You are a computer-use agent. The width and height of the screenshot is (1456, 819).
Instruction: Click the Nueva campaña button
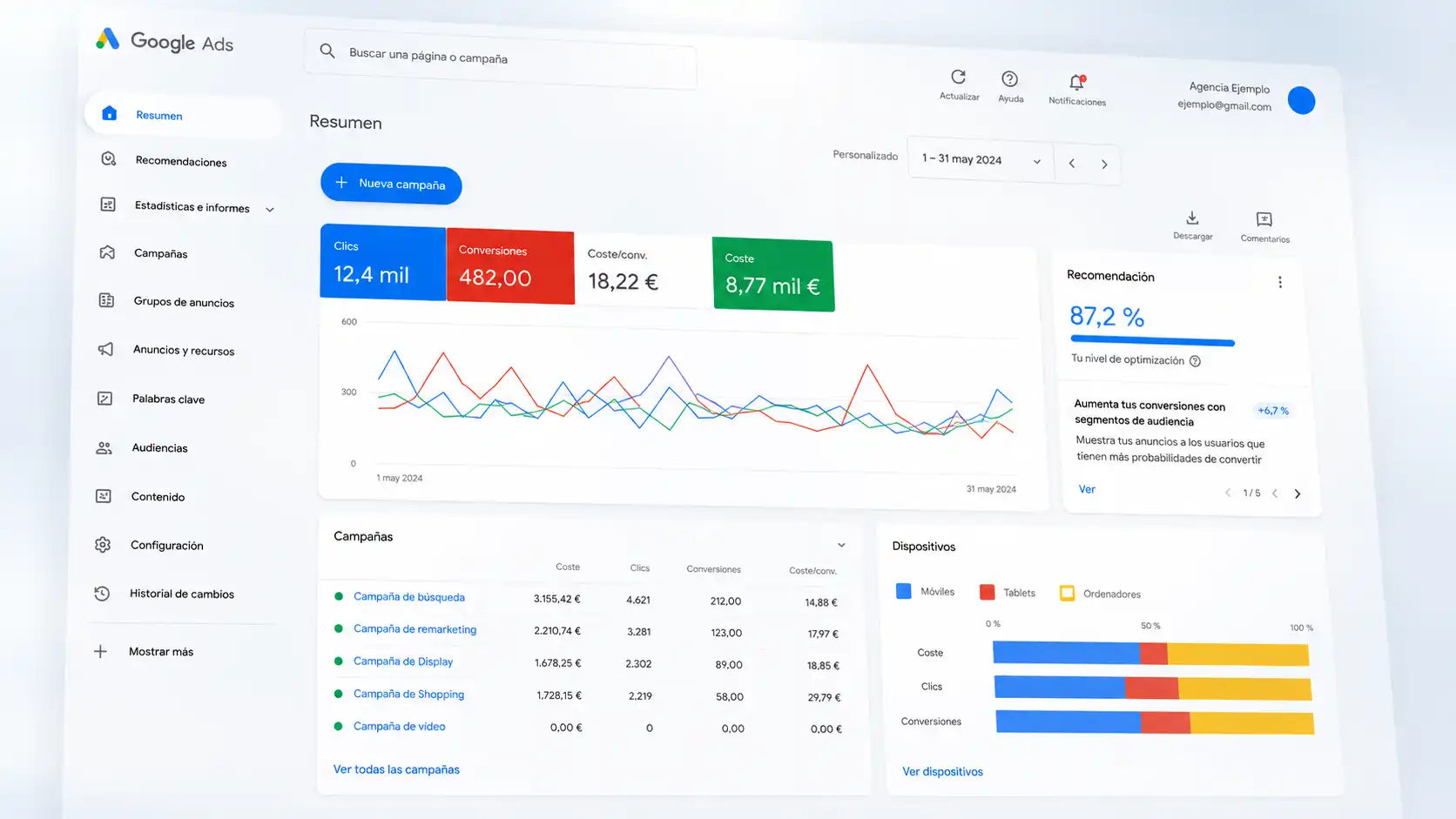(x=391, y=184)
